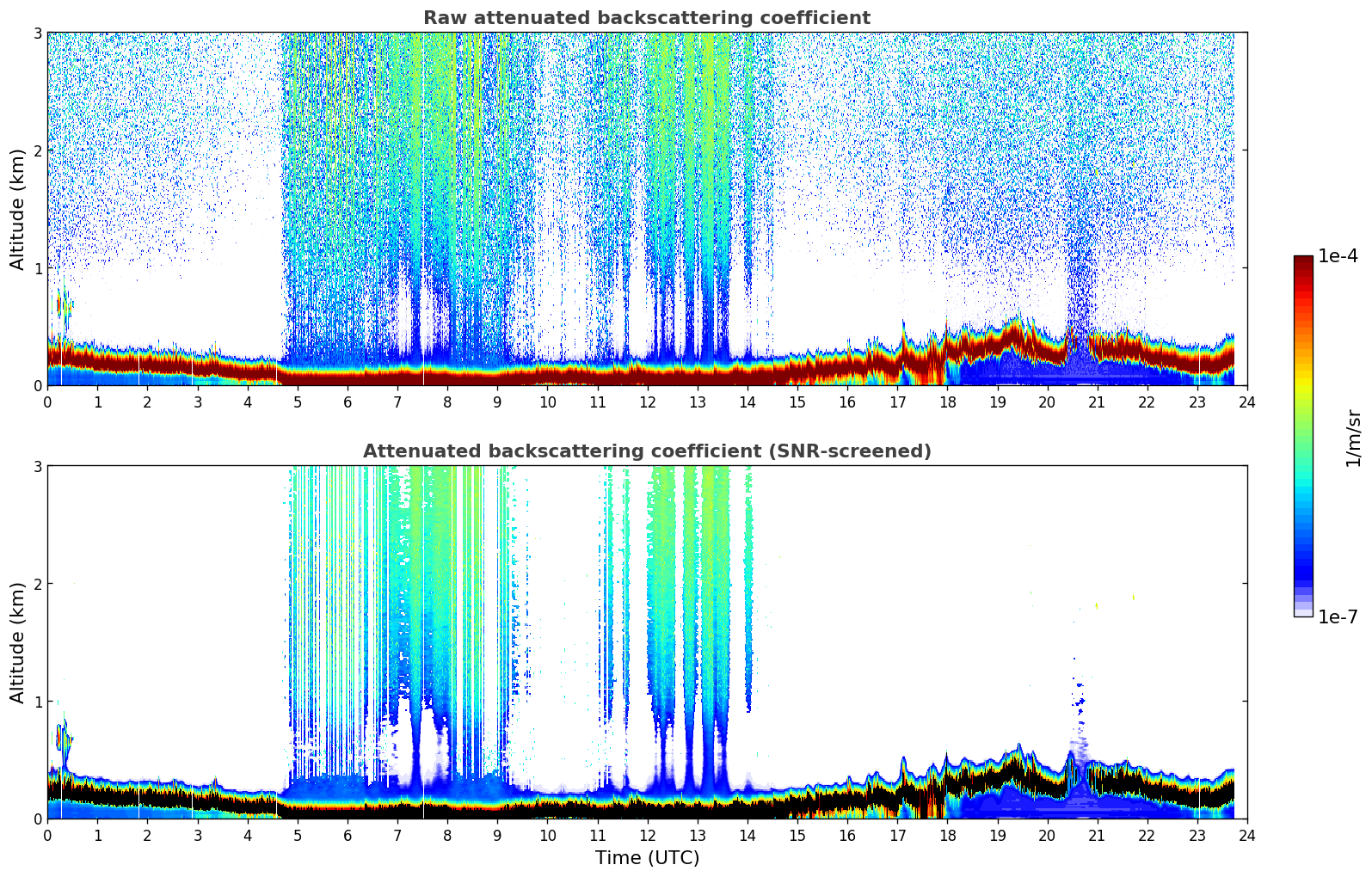Select "Altitude (km)" label of the SNR-screened plot
The image size is (1372, 877).
(18, 642)
